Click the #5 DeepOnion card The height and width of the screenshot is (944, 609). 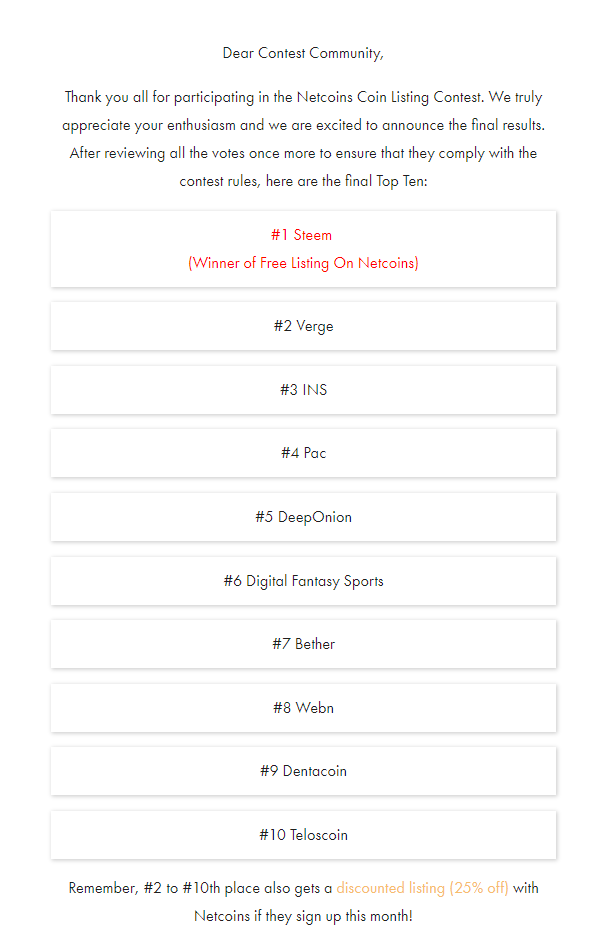point(303,517)
